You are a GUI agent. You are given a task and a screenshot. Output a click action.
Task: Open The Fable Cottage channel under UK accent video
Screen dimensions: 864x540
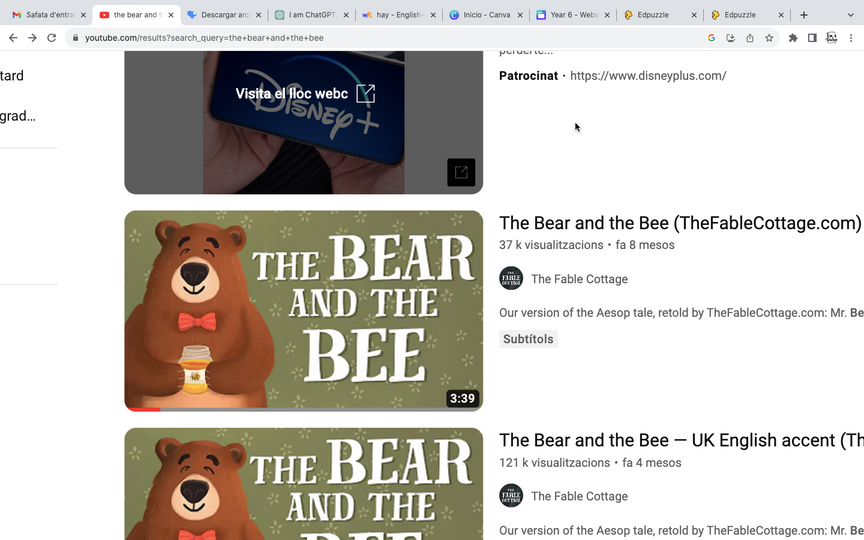pyautogui.click(x=579, y=496)
